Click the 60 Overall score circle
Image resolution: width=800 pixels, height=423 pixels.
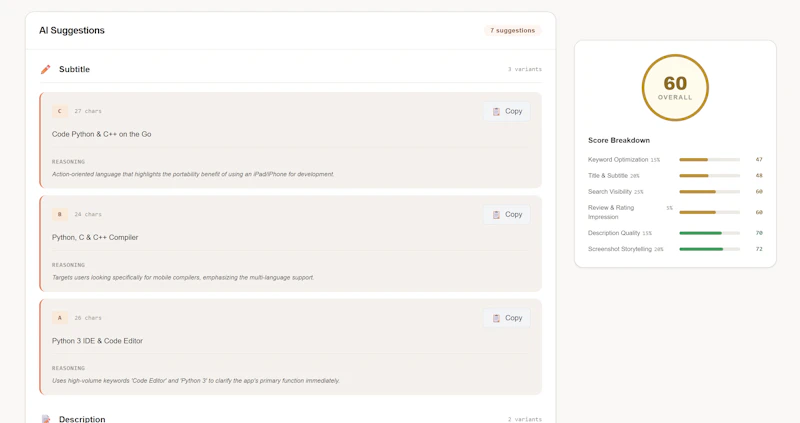[675, 88]
